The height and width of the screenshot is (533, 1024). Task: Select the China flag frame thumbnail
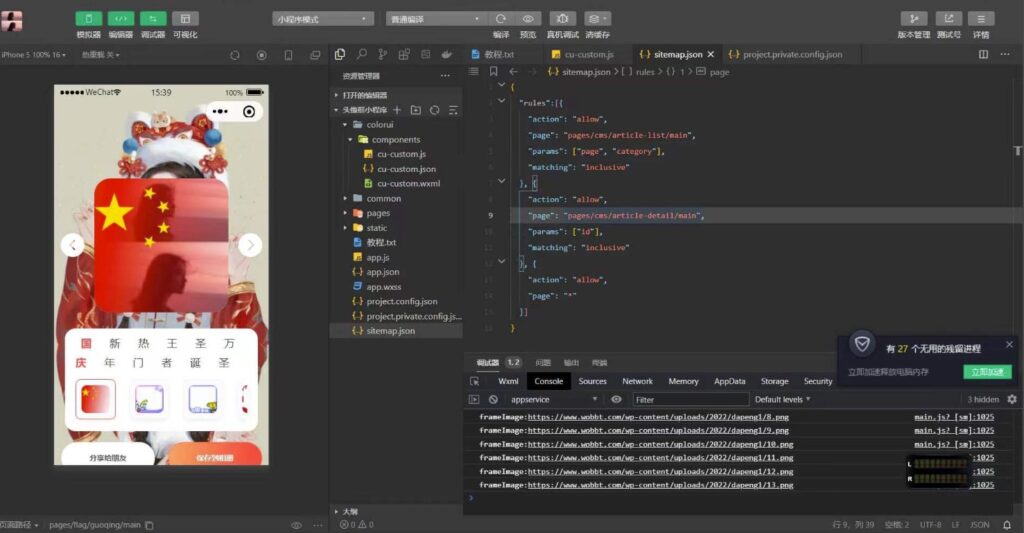pyautogui.click(x=96, y=399)
